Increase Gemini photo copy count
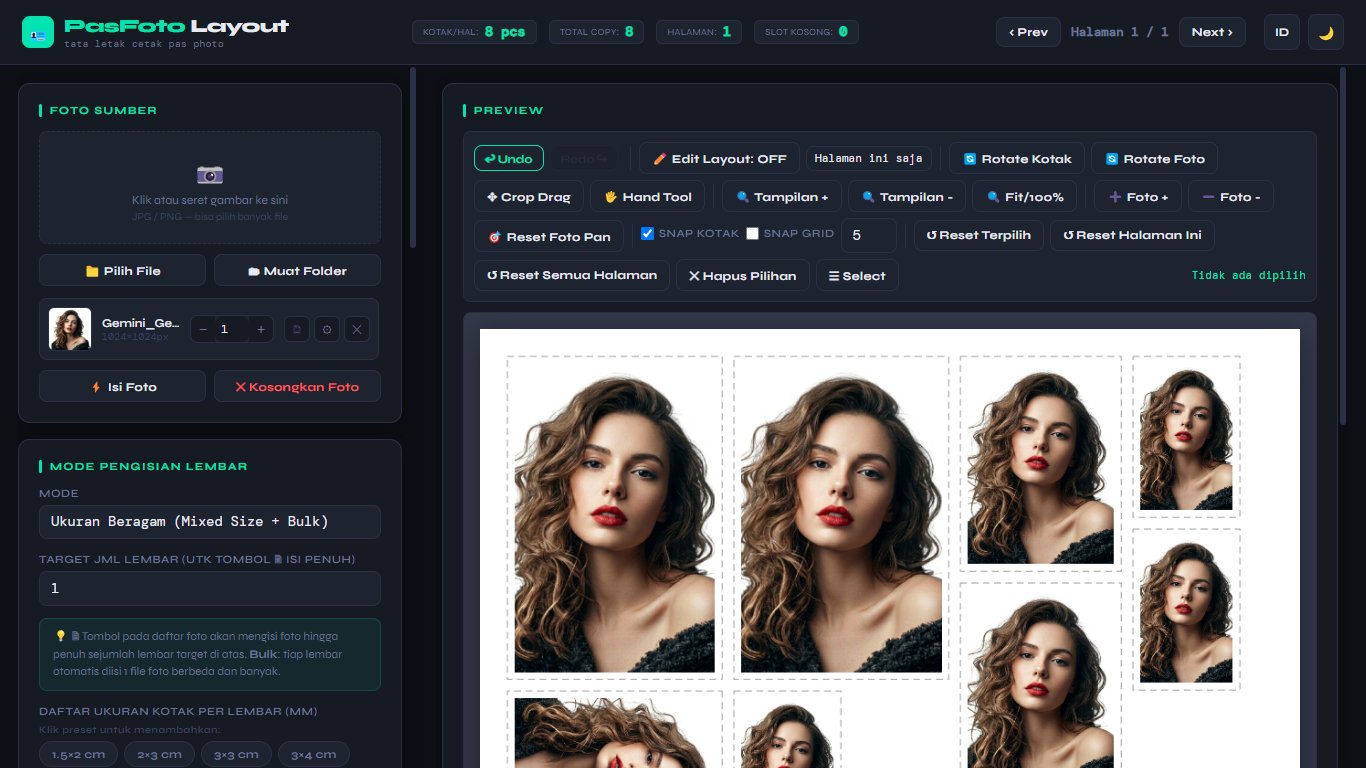The image size is (1366, 768). [261, 329]
